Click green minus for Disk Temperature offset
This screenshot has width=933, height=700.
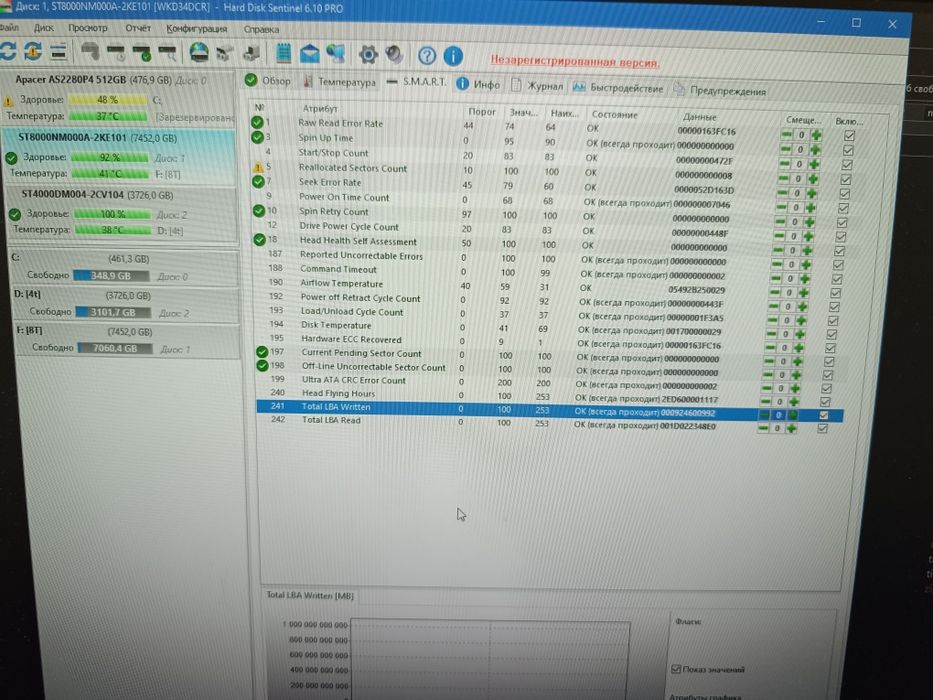(771, 334)
